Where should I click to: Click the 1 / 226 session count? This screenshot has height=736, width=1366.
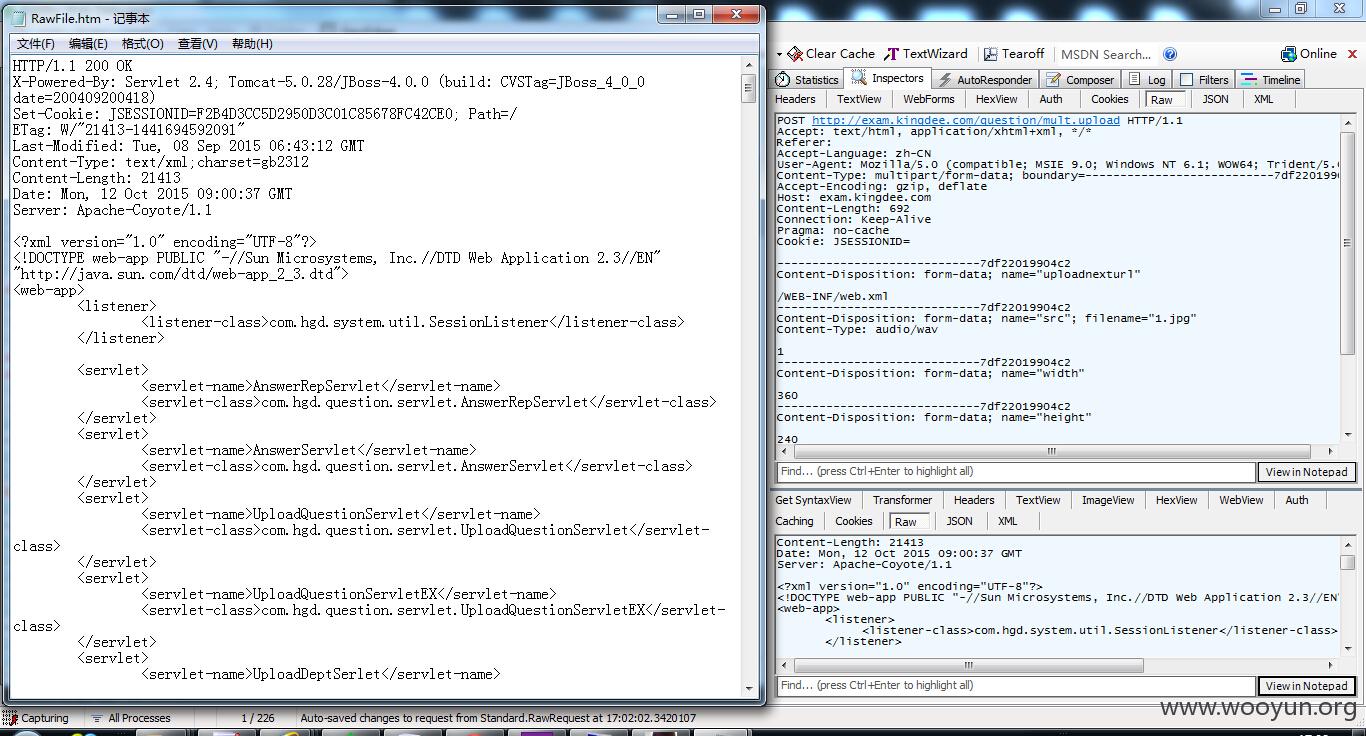tap(258, 718)
